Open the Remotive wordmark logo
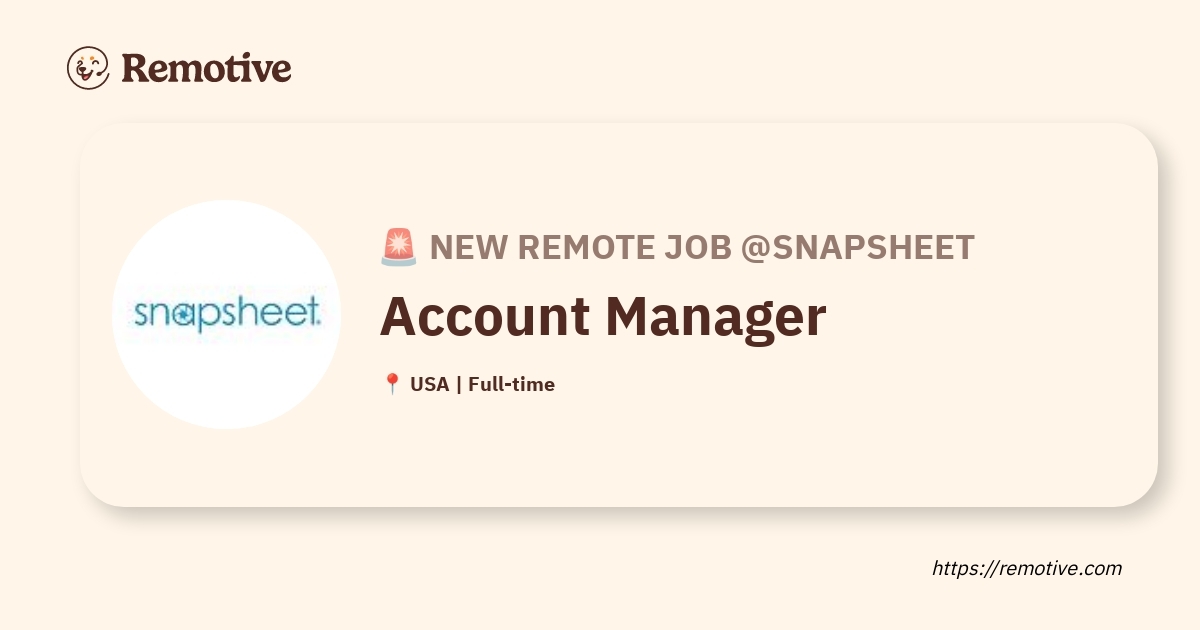The width and height of the screenshot is (1200, 630). point(206,68)
